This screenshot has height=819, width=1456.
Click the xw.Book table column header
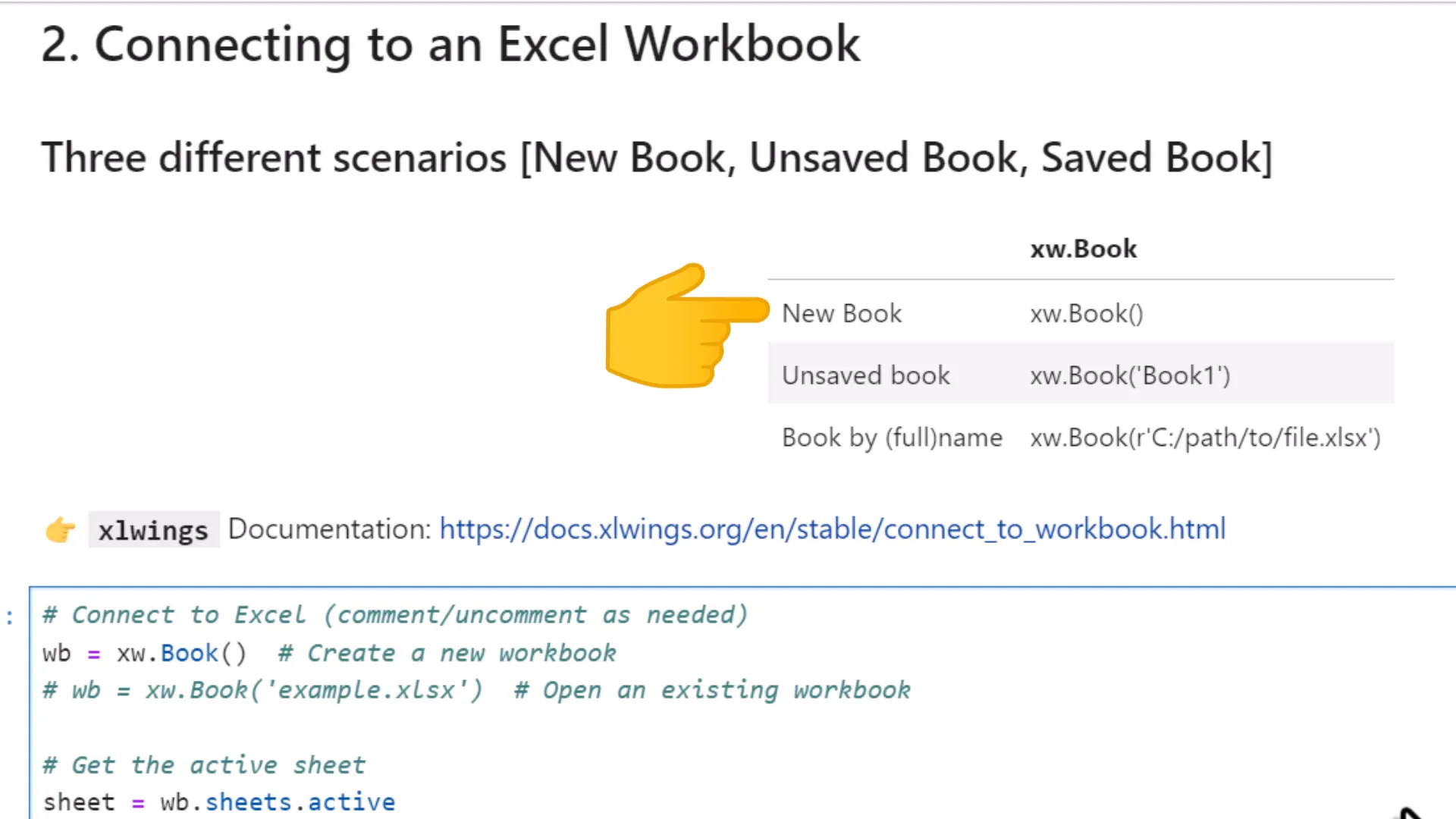[1083, 248]
